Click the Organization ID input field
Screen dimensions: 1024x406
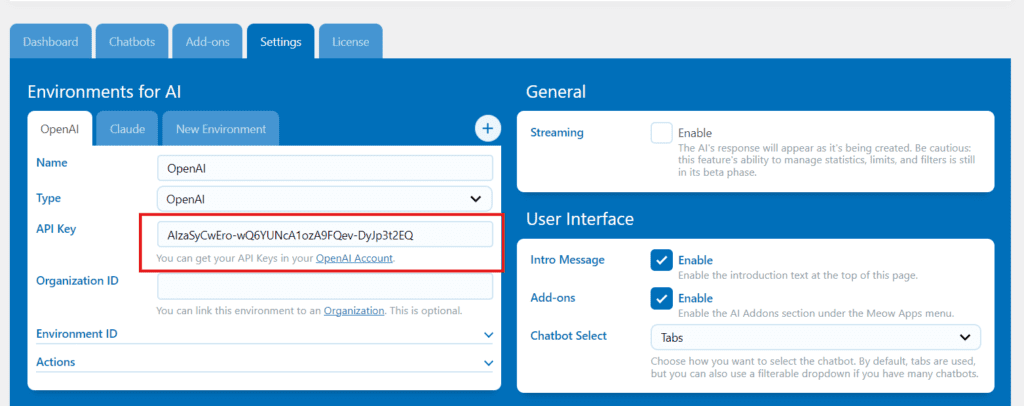click(325, 286)
